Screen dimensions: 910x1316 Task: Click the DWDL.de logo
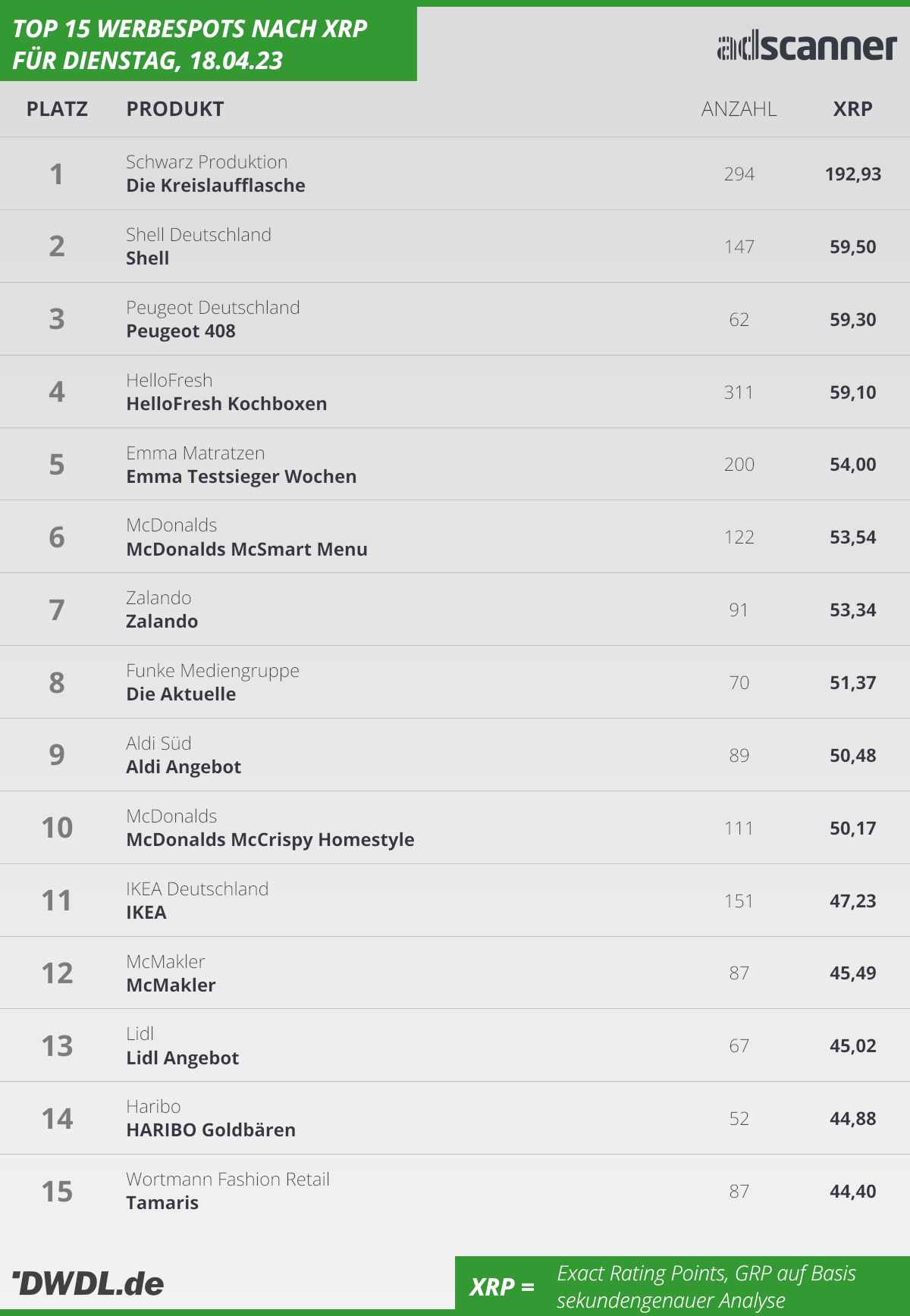89,1283
